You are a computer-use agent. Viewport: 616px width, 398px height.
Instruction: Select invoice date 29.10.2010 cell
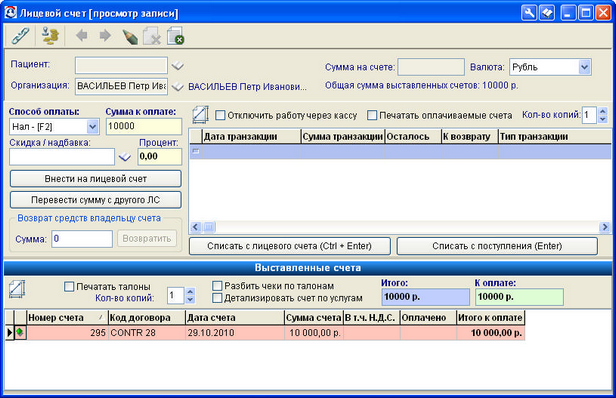[235, 333]
